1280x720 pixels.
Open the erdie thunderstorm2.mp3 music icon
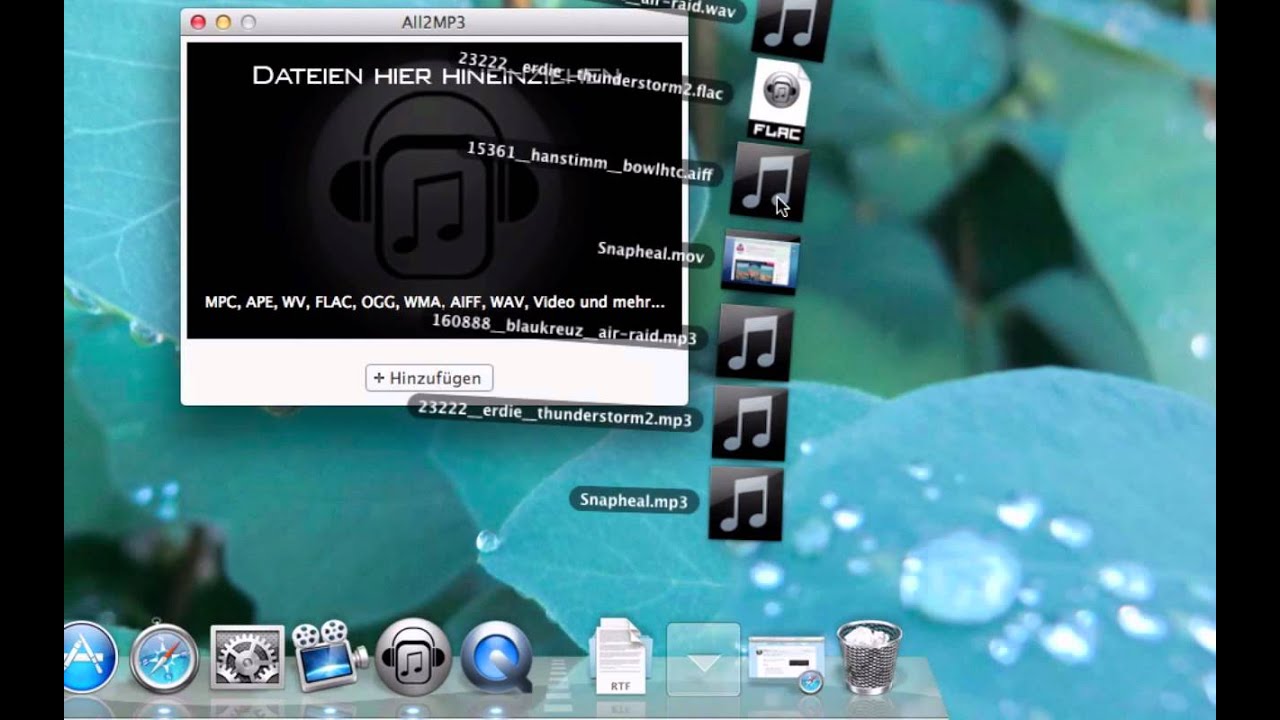pos(750,425)
